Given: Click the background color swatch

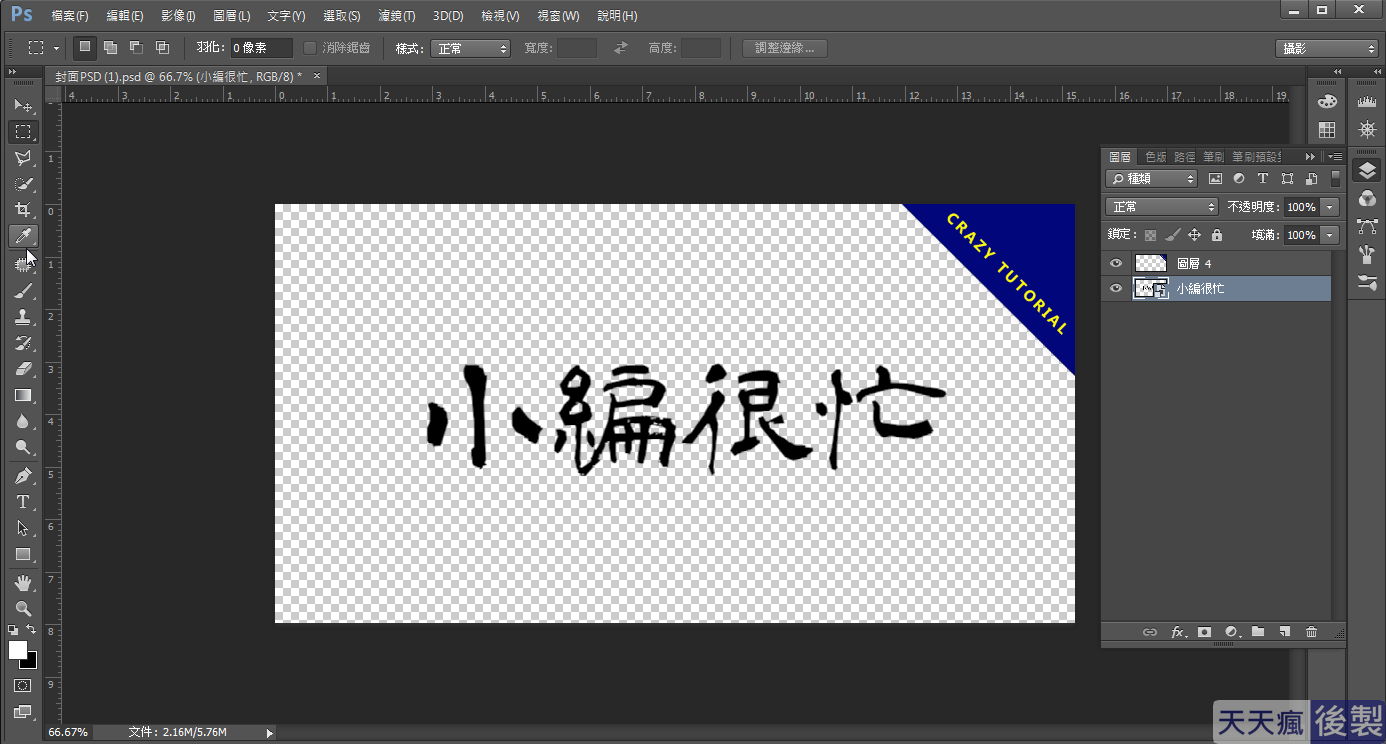Looking at the screenshot, I should (31, 662).
